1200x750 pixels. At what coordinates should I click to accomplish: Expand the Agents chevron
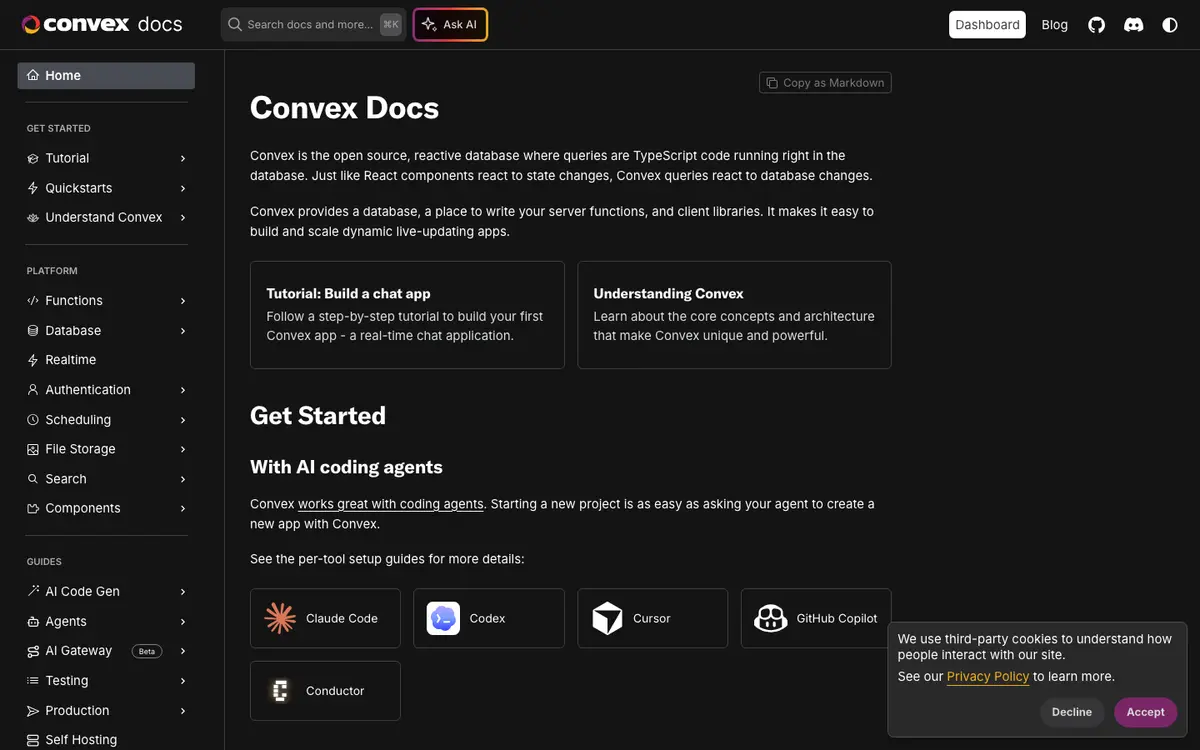(183, 621)
